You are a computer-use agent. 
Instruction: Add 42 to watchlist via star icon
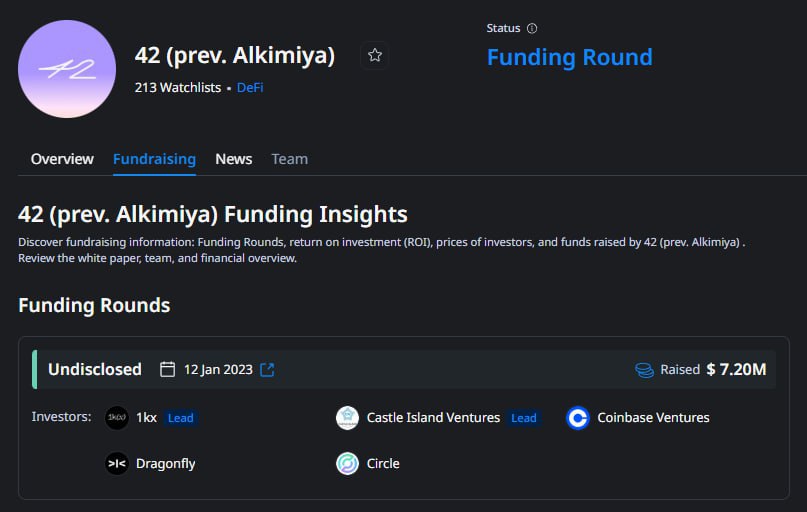pos(375,55)
